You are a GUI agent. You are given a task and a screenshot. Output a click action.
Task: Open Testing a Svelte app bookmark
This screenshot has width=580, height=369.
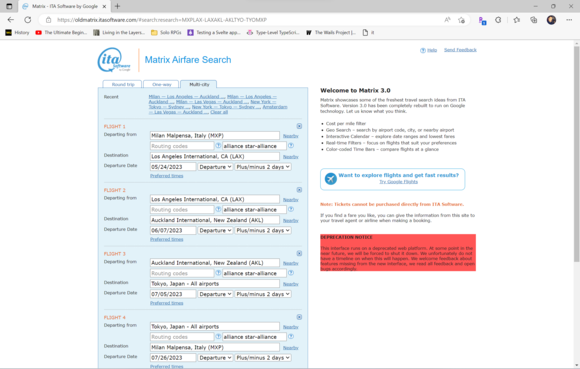[x=214, y=33]
